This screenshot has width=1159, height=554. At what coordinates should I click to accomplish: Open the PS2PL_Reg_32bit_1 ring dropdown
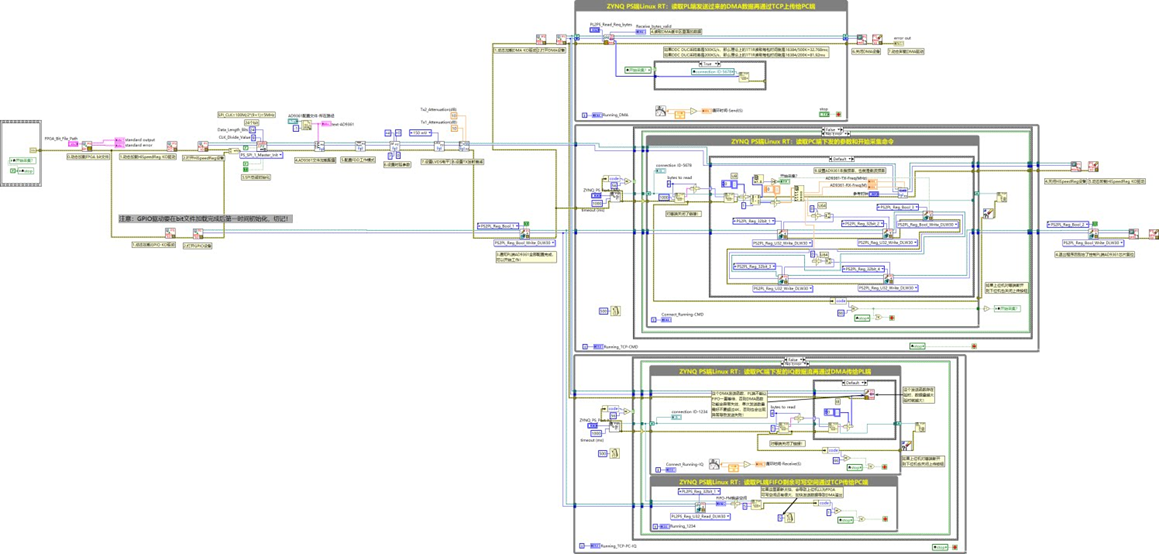point(754,222)
